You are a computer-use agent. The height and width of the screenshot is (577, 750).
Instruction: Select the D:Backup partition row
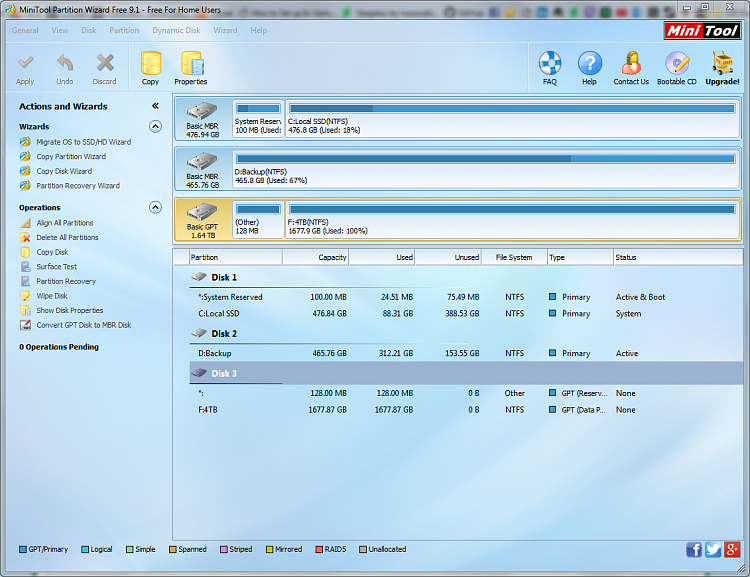point(466,354)
